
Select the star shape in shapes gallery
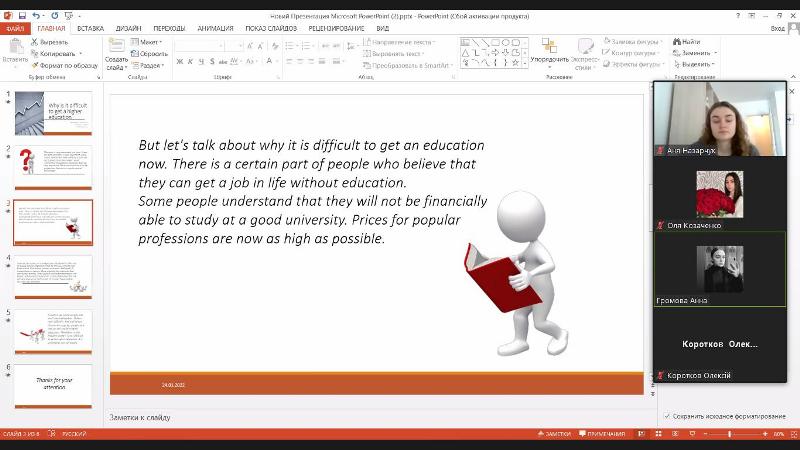(x=516, y=63)
